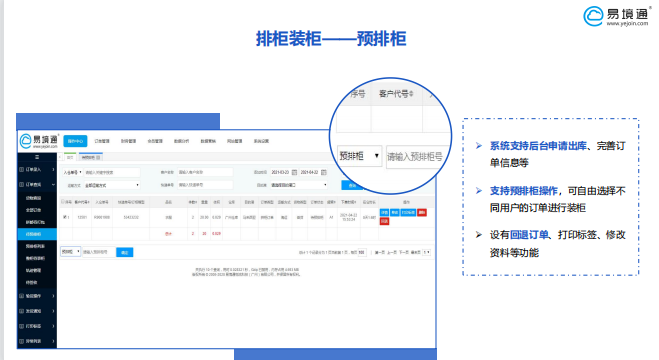The height and width of the screenshot is (360, 659).
Task: Tick the select-all checkbox in table header
Action: (x=63, y=202)
